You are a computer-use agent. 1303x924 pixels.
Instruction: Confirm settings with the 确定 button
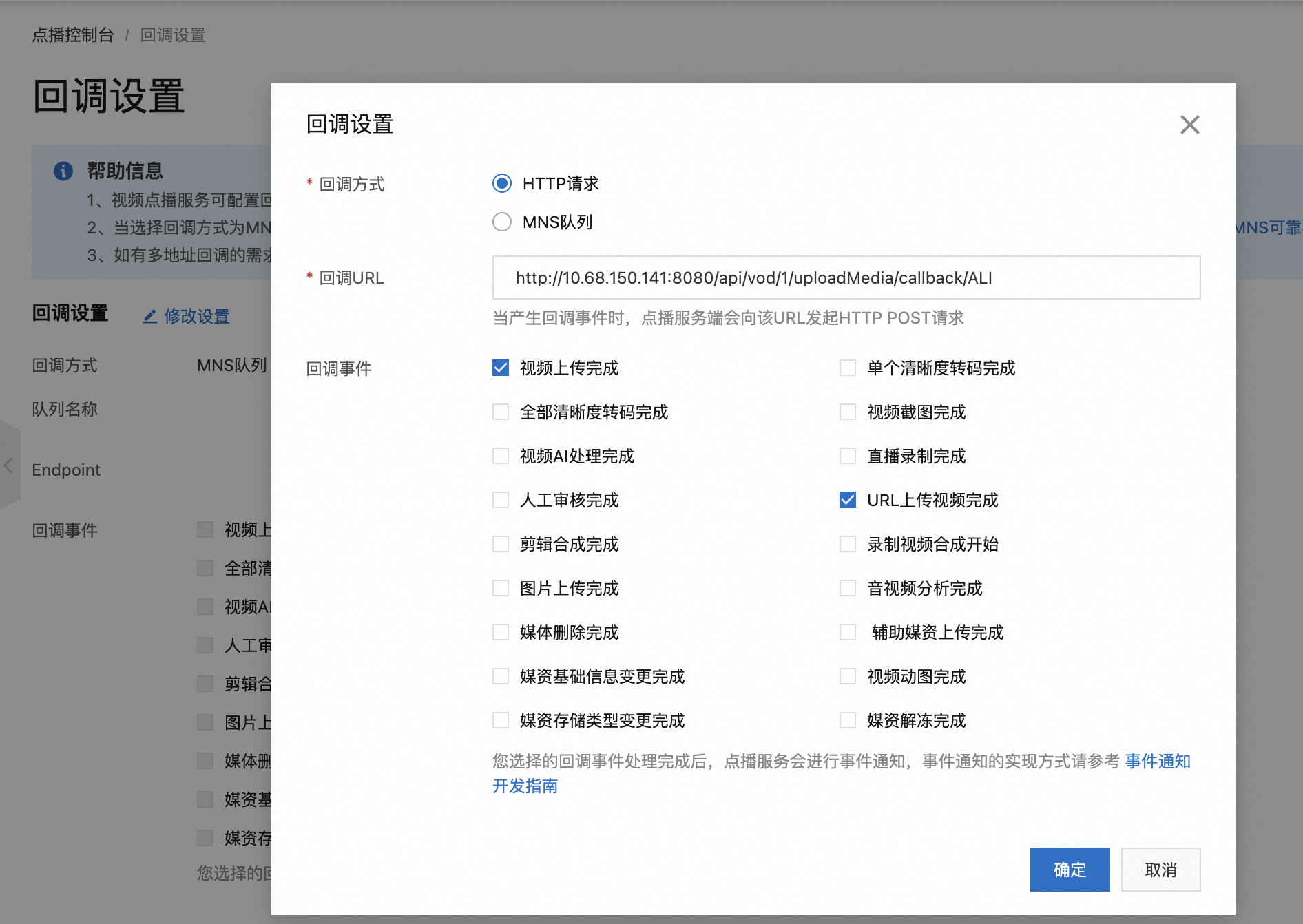point(1070,870)
